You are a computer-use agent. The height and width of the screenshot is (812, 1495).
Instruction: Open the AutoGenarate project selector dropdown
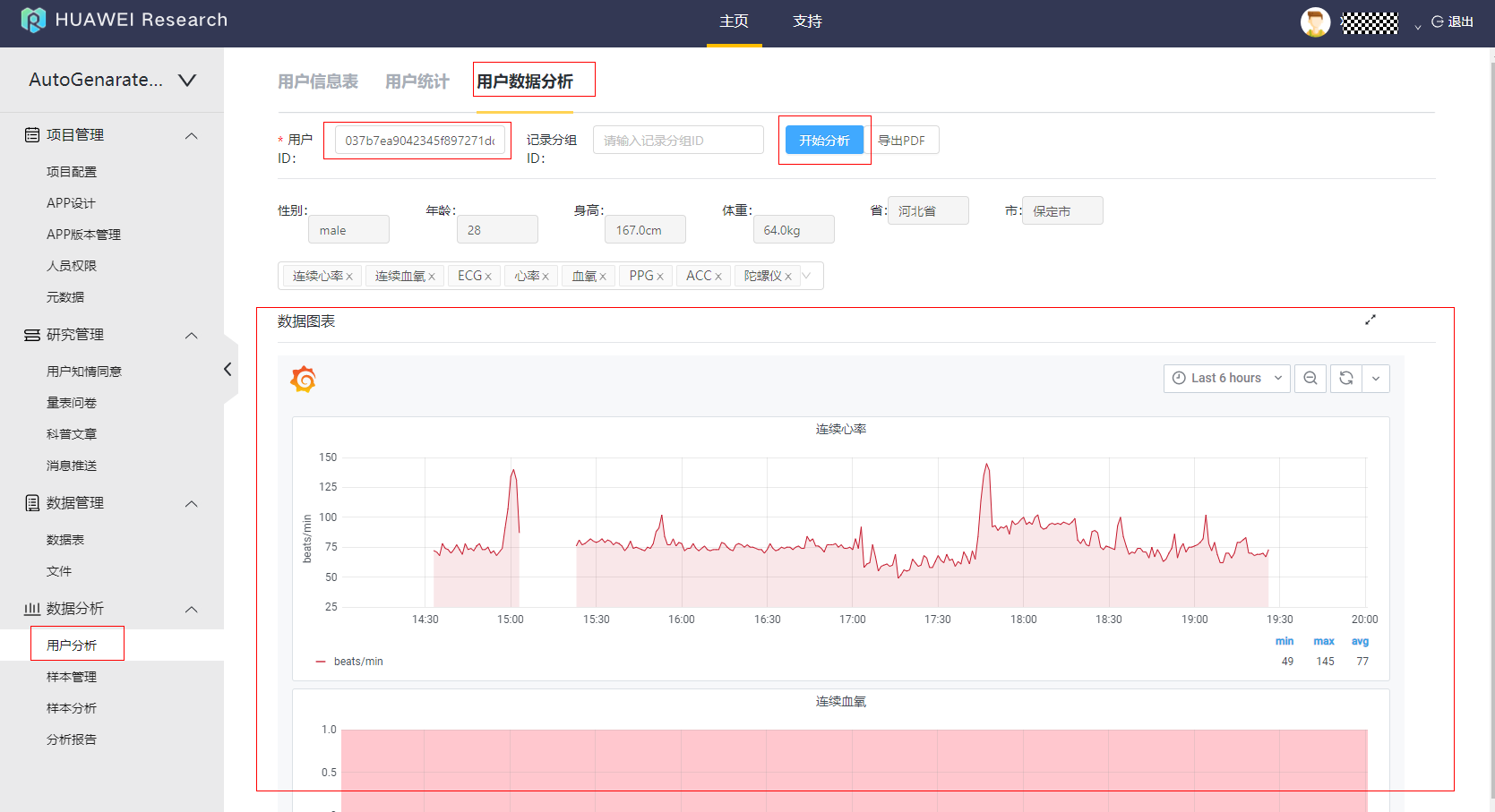112,80
